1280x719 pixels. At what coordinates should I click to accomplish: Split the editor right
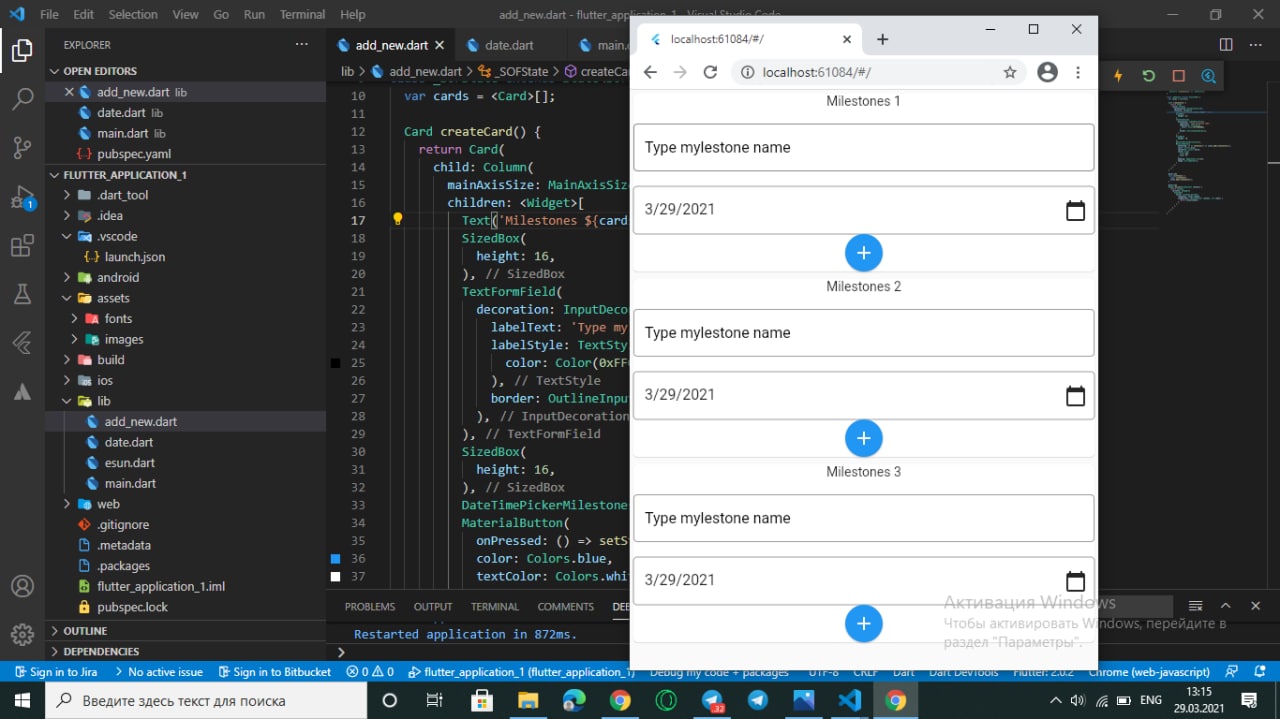coord(1226,45)
